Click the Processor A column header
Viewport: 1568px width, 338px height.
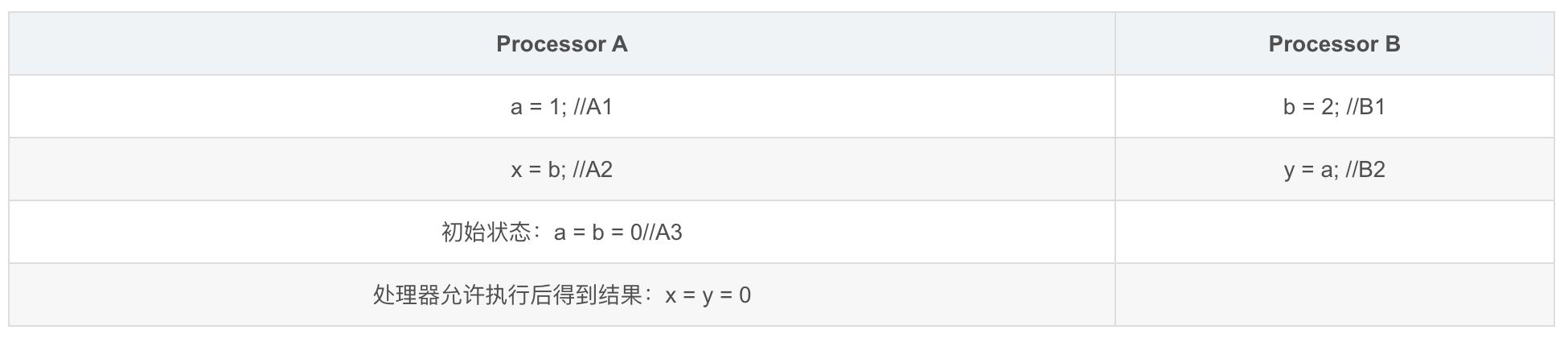561,44
